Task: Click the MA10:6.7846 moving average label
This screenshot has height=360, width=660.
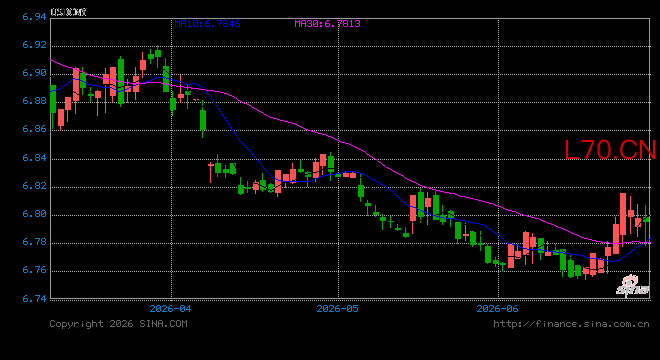Action: point(208,24)
